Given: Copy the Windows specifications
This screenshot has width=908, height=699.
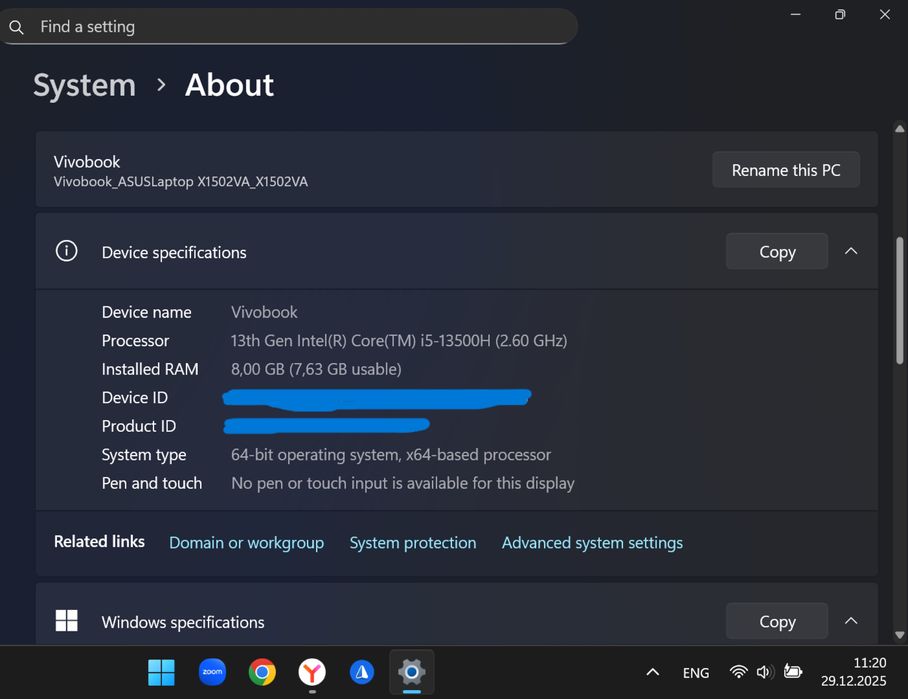Looking at the screenshot, I should [x=777, y=621].
